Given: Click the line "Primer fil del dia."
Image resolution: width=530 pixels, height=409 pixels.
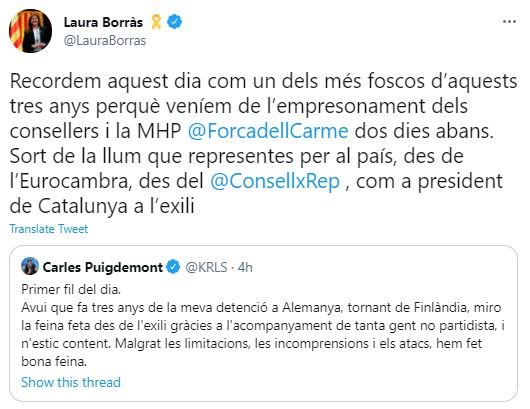Looking at the screenshot, I should (x=71, y=289).
